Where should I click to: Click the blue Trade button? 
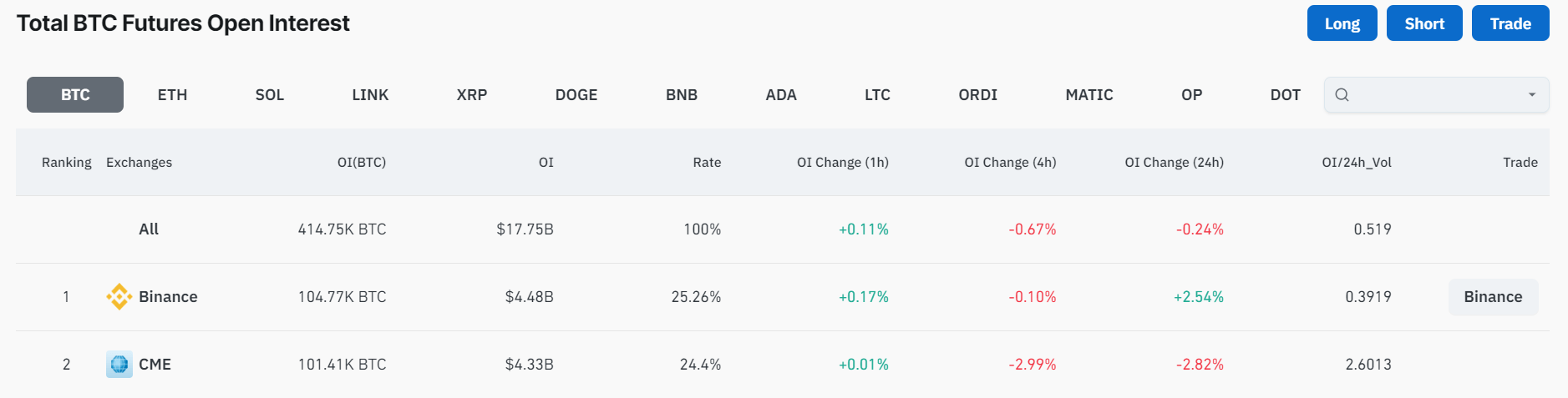(x=1510, y=23)
